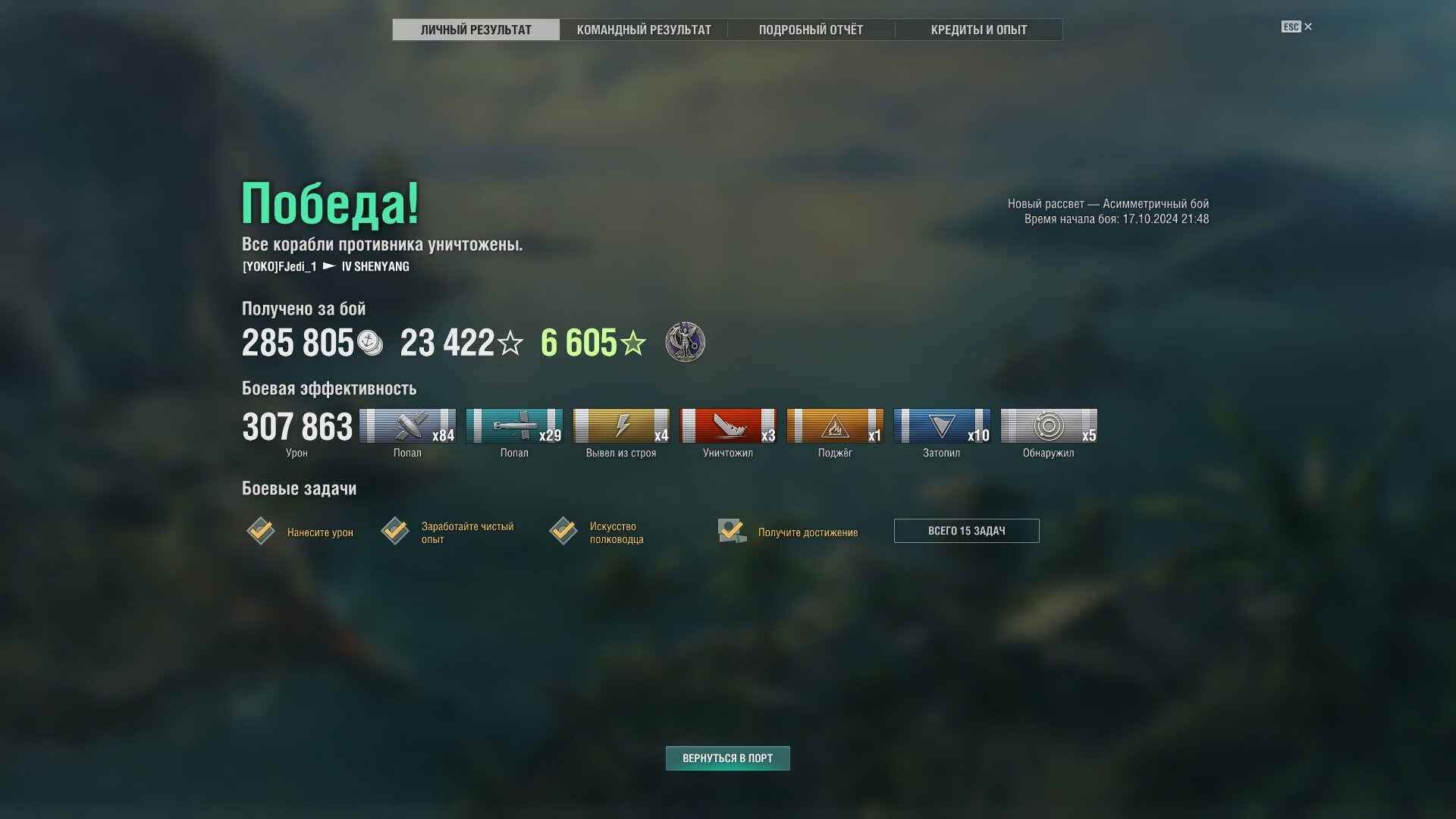1456x819 pixels.
Task: Click the achievement medal icon
Action: tap(685, 342)
